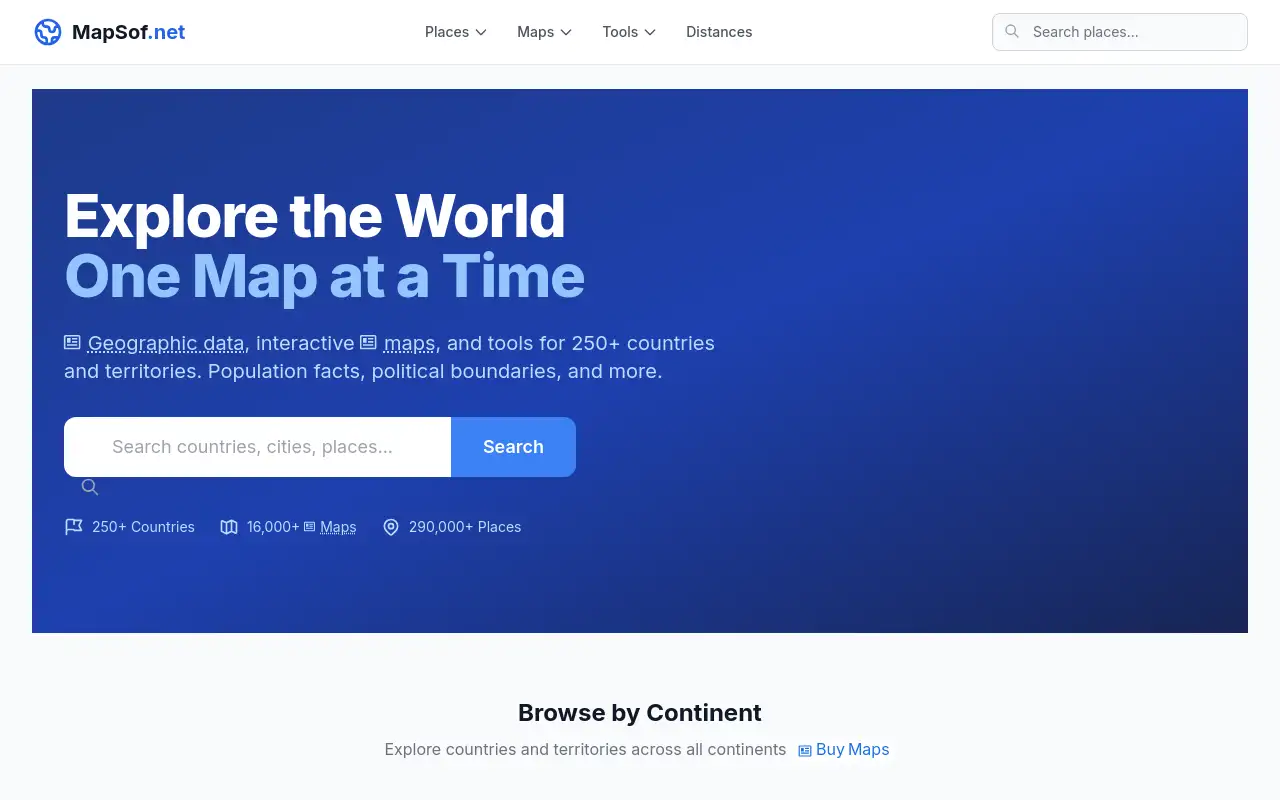Click the small icon before Buy Maps
The width and height of the screenshot is (1280, 800).
pos(805,750)
